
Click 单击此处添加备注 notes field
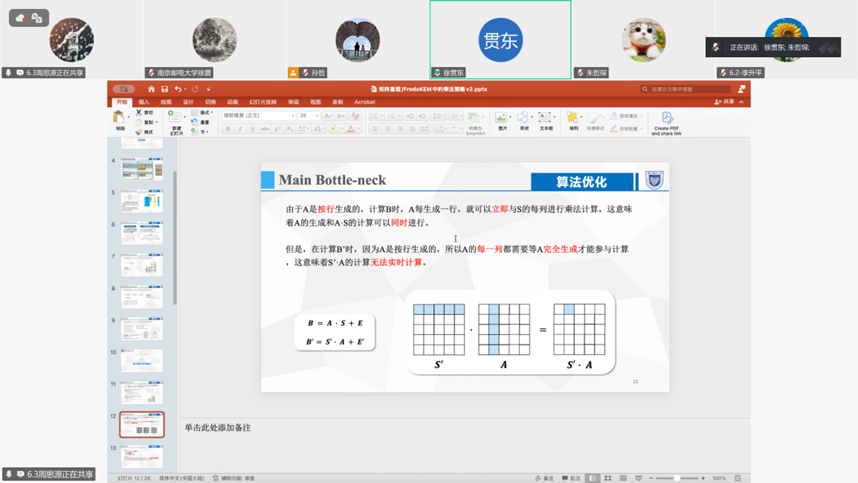[217, 427]
